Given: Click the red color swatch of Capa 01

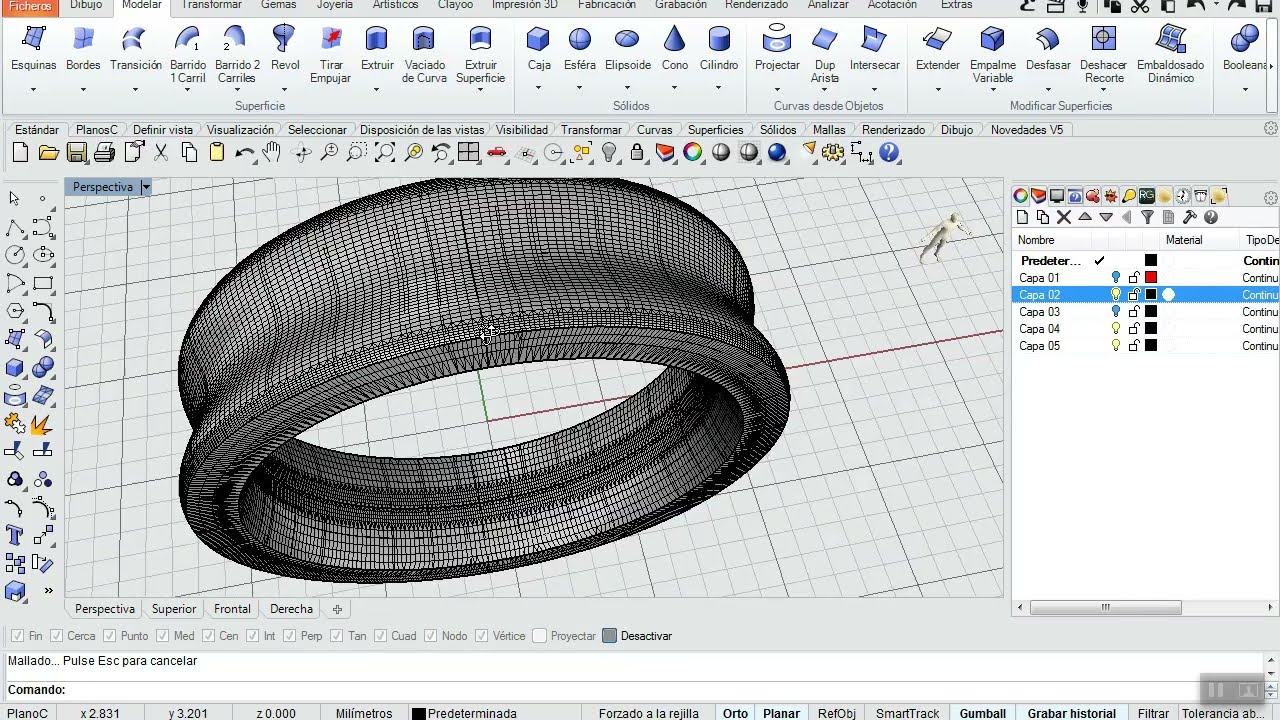Looking at the screenshot, I should coord(1151,278).
